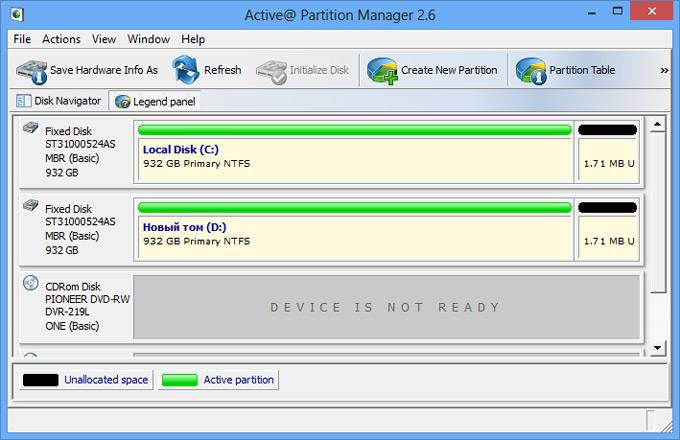
Task: Minimize the Partition Manager window
Action: (592, 12)
